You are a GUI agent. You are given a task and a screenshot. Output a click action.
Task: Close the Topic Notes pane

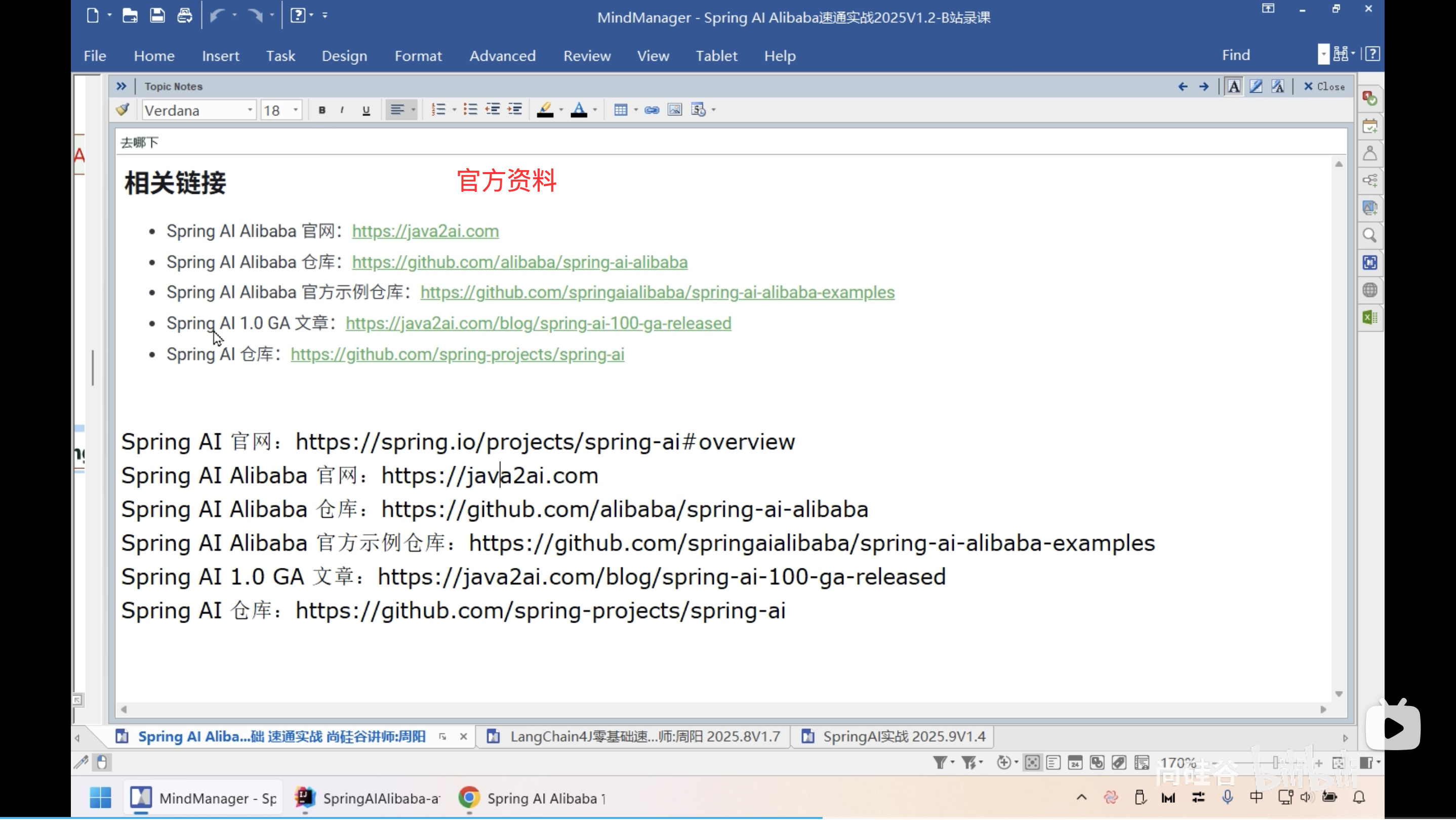coord(1324,87)
